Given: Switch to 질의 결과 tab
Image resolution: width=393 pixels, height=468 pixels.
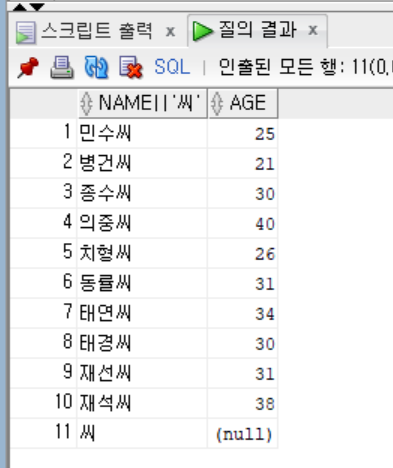Looking at the screenshot, I should tap(257, 30).
